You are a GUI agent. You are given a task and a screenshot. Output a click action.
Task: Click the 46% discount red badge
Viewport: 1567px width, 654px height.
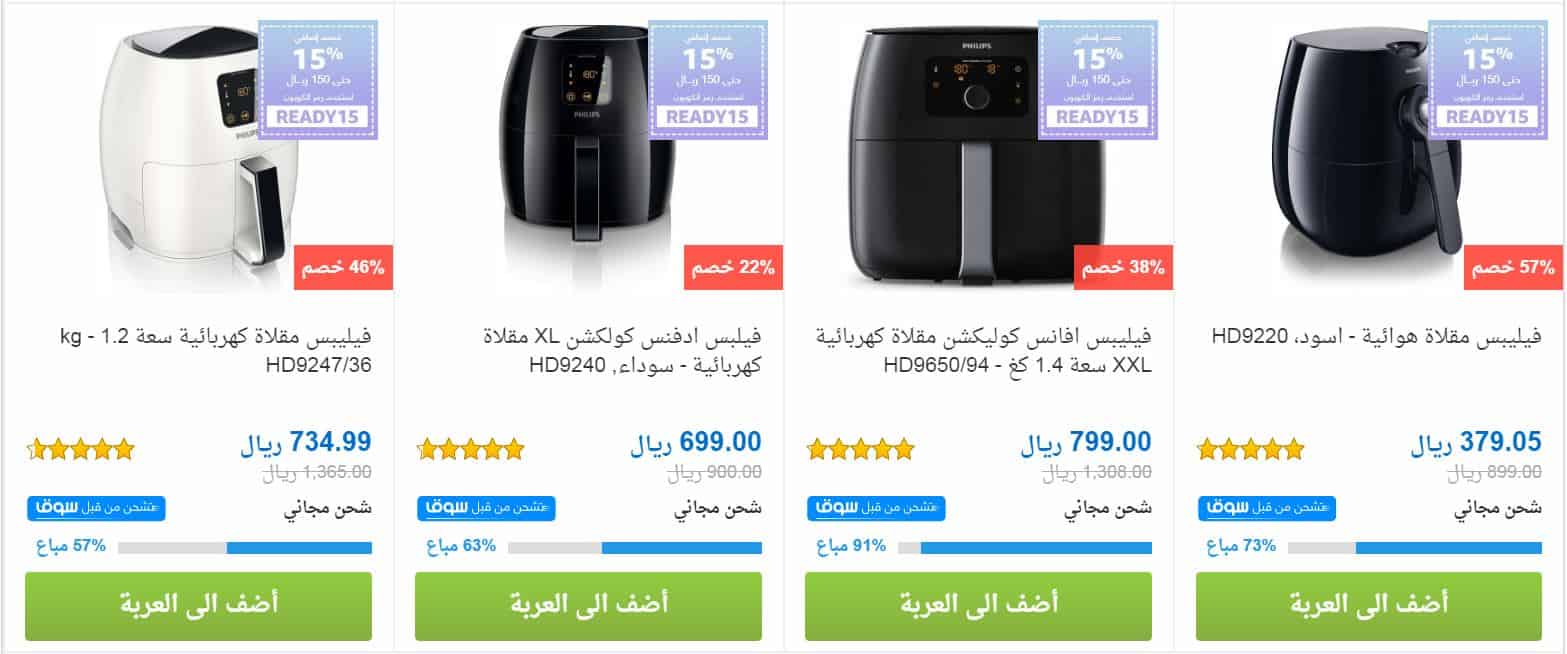(344, 267)
